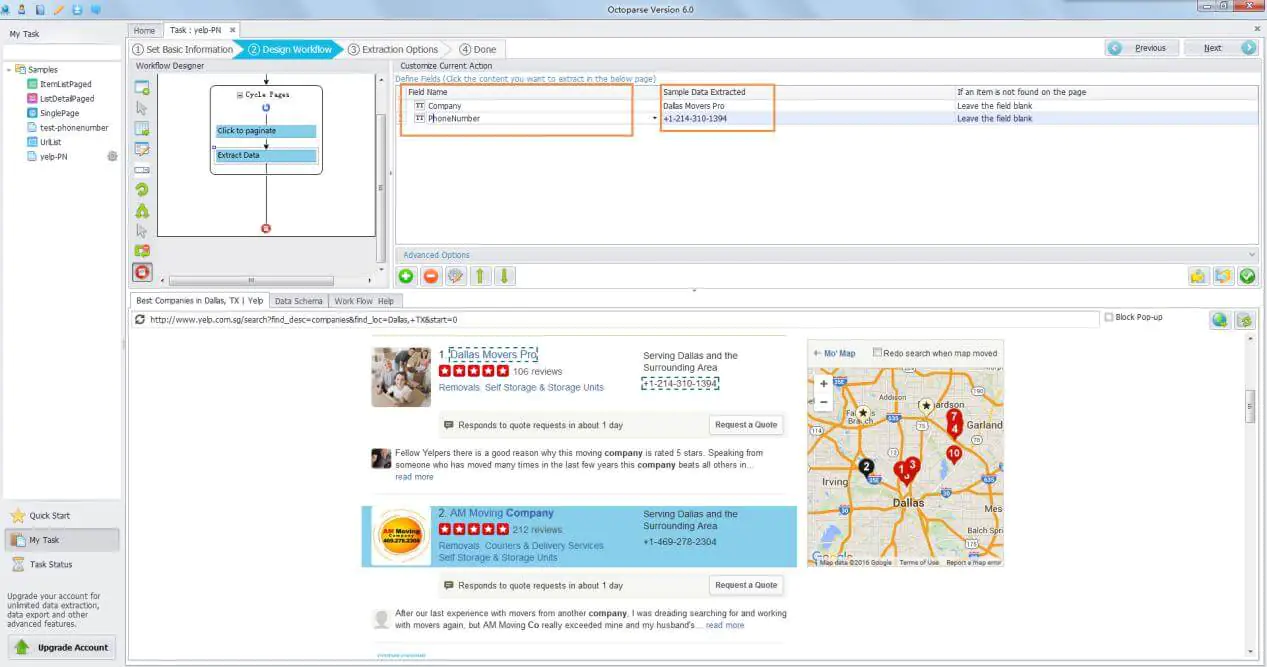The image size is (1267, 667).
Task: Click the Upgrade Account button
Action: pos(62,647)
